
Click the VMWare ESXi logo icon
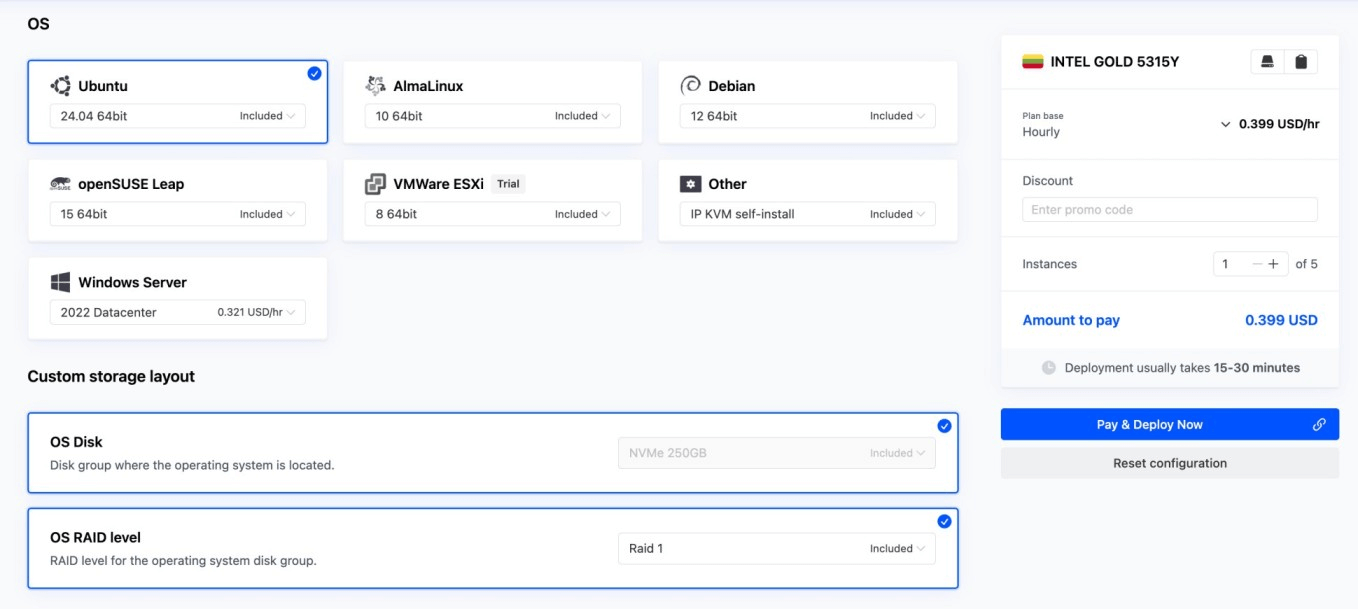tap(376, 184)
